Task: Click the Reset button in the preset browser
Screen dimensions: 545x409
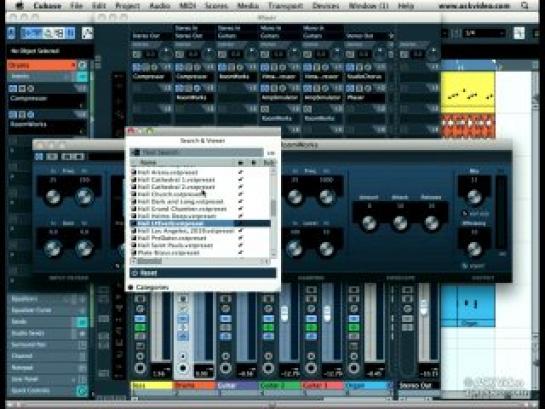Action: (203, 273)
